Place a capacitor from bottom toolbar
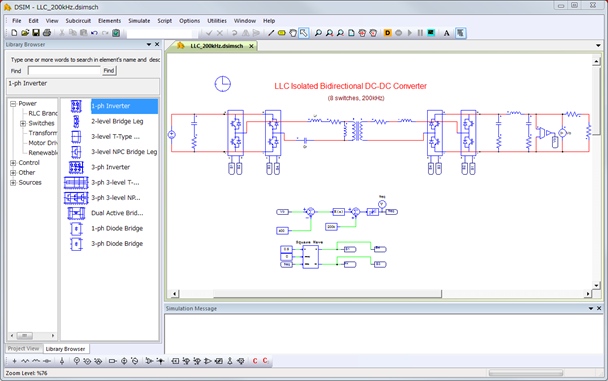608x381 pixels. pos(47,361)
